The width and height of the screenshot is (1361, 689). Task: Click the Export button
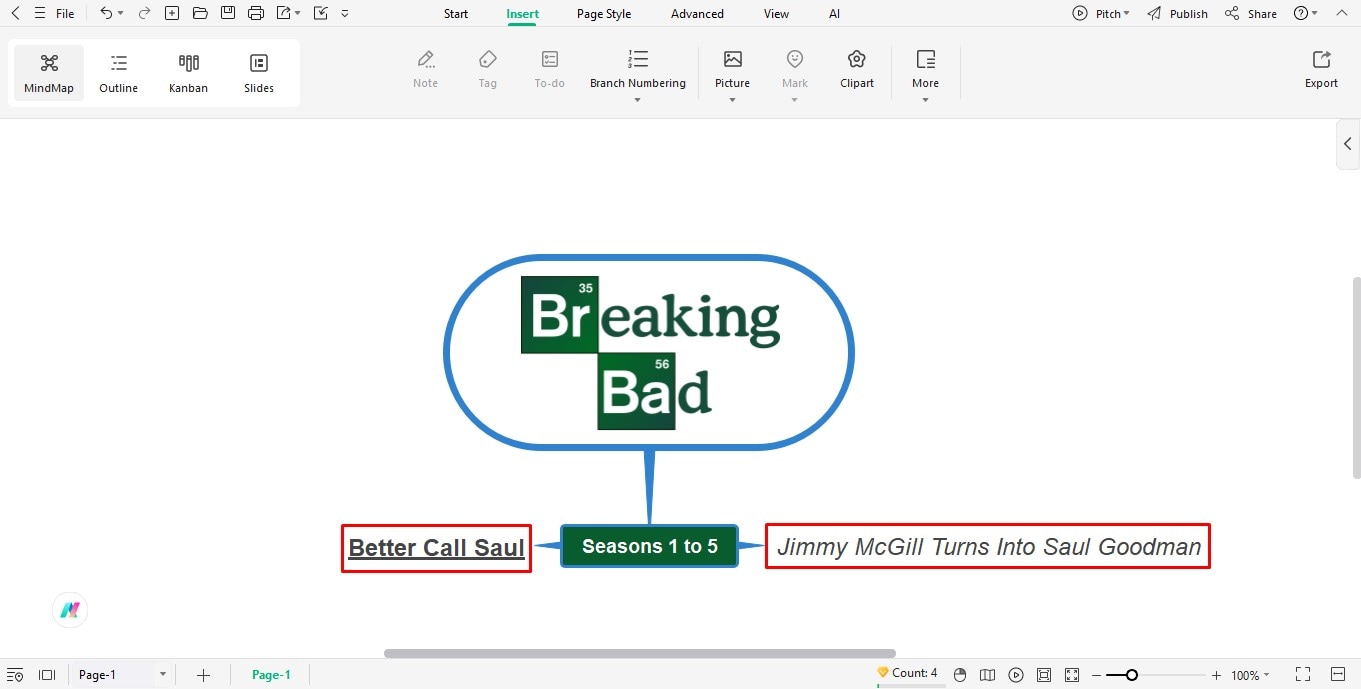(1321, 69)
